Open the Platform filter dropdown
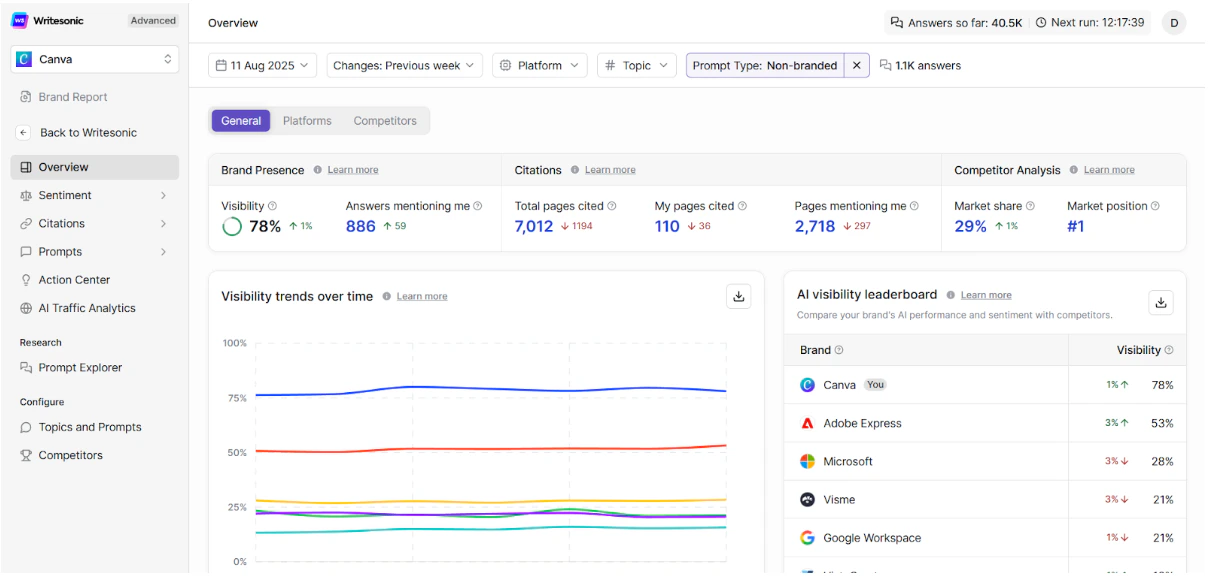The height and width of the screenshot is (578, 1211). pos(539,65)
